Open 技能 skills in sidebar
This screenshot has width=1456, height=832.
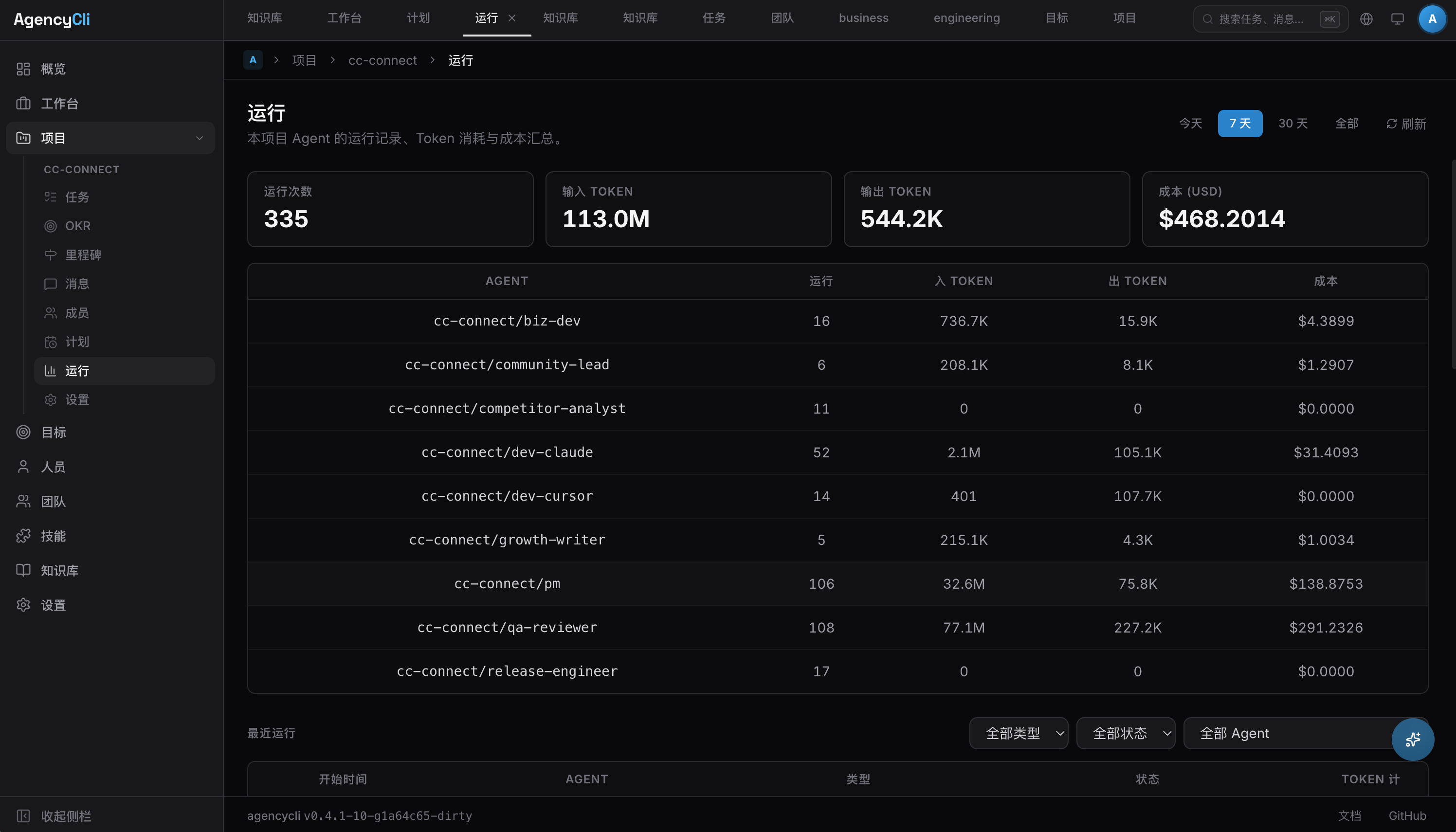click(53, 536)
